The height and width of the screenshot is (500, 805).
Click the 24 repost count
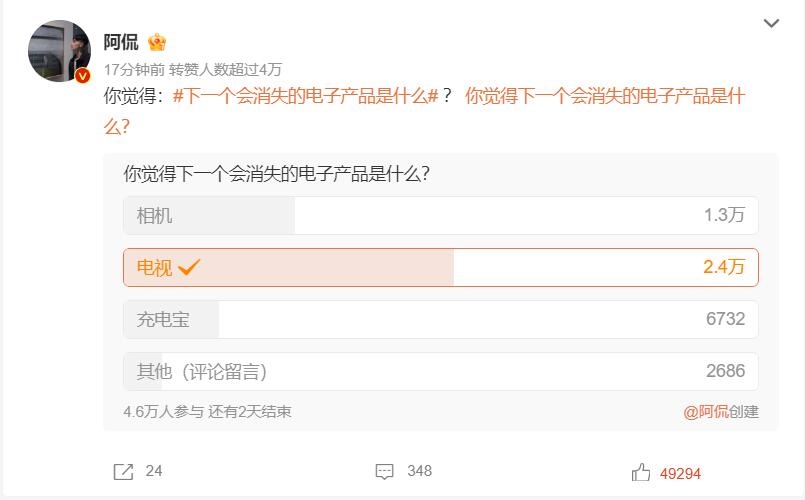[153, 471]
